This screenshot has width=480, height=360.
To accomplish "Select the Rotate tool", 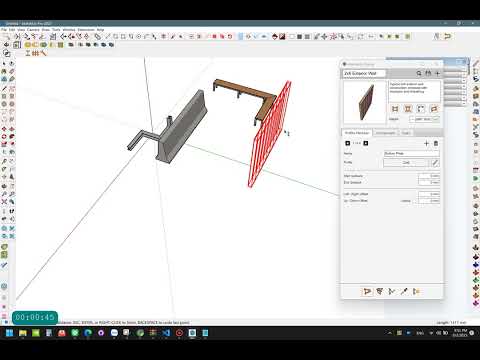I will 4,137.
